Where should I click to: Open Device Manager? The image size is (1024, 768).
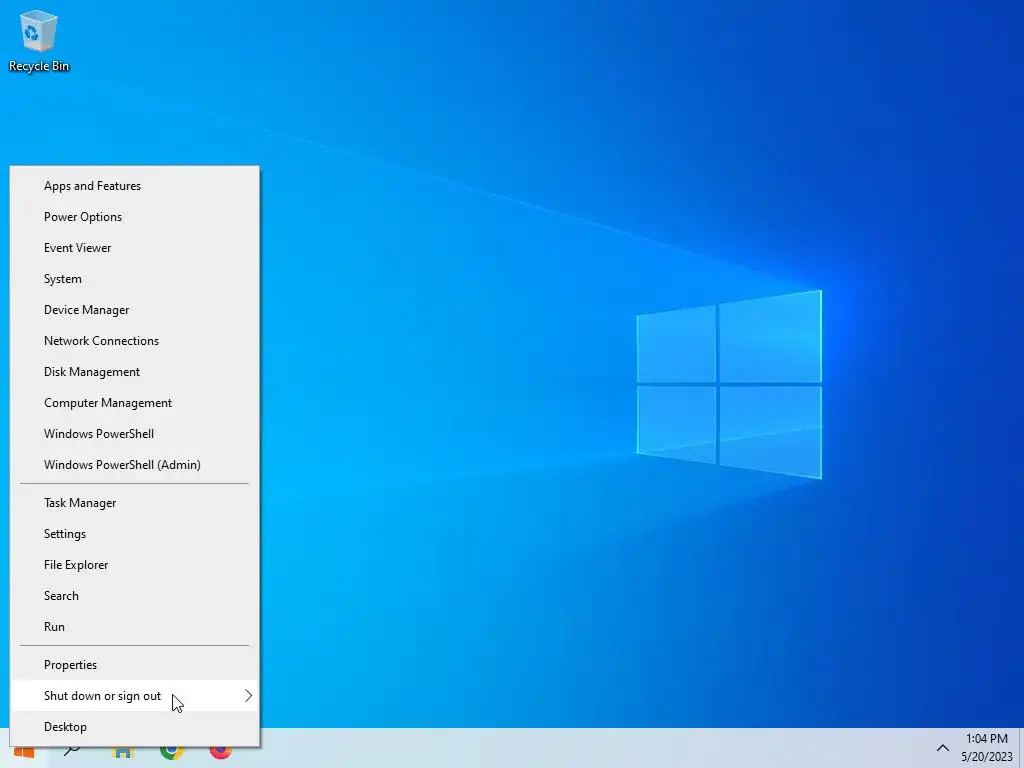135,310
